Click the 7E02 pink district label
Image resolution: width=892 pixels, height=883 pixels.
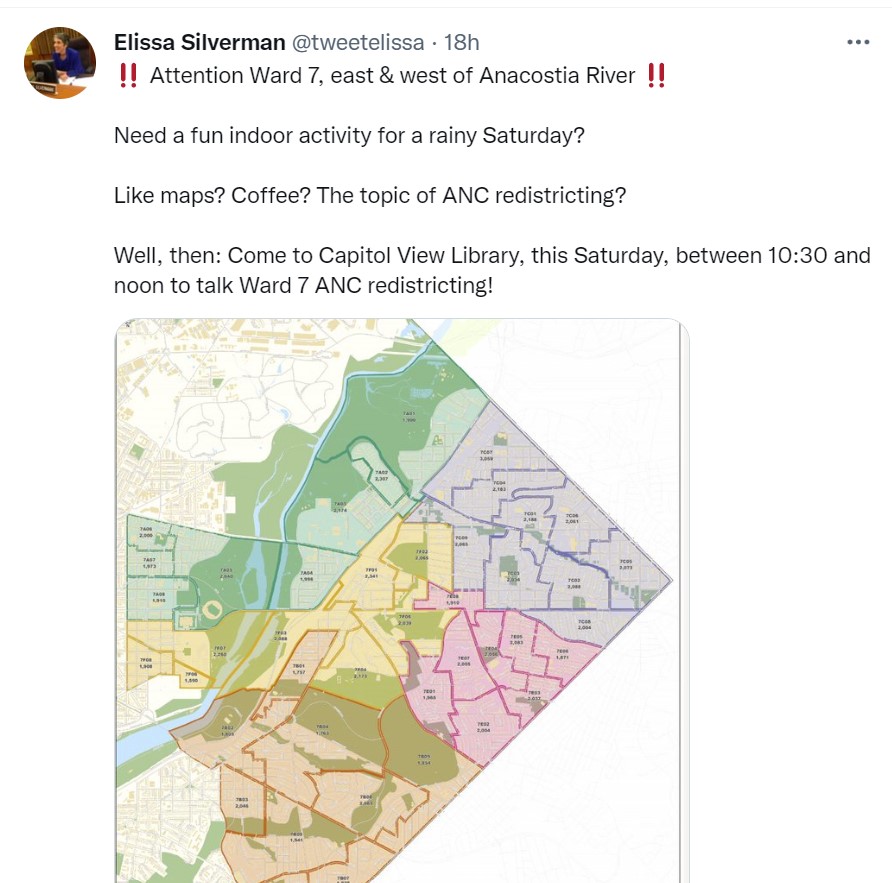pyautogui.click(x=483, y=727)
